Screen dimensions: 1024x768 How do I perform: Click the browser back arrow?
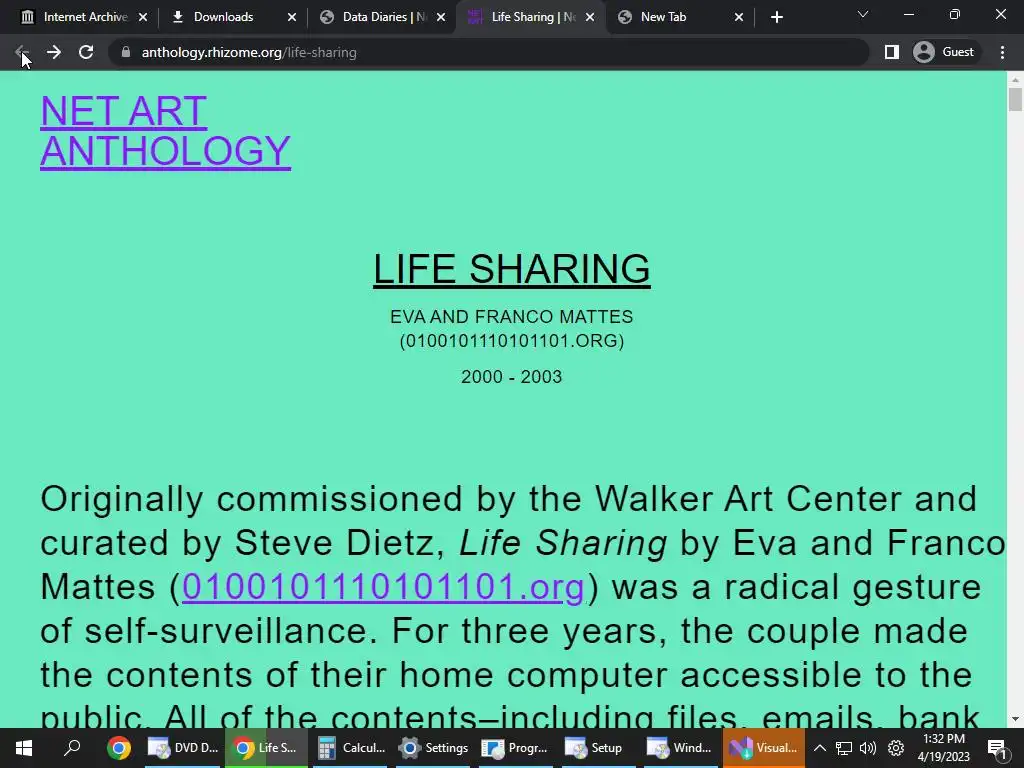[21, 52]
